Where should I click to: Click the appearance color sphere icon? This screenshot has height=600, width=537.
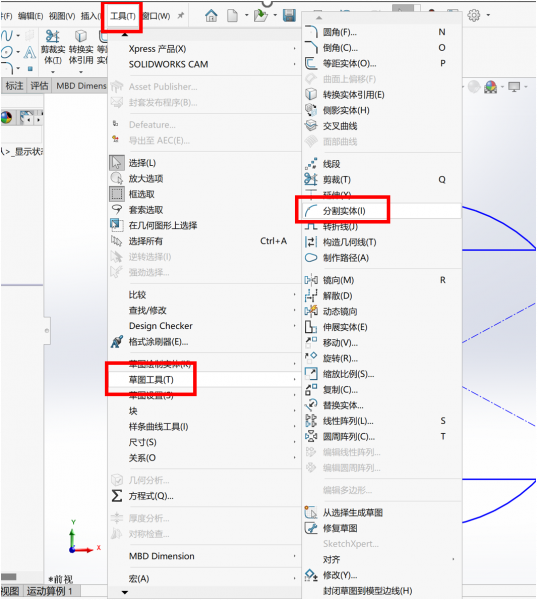click(x=490, y=87)
